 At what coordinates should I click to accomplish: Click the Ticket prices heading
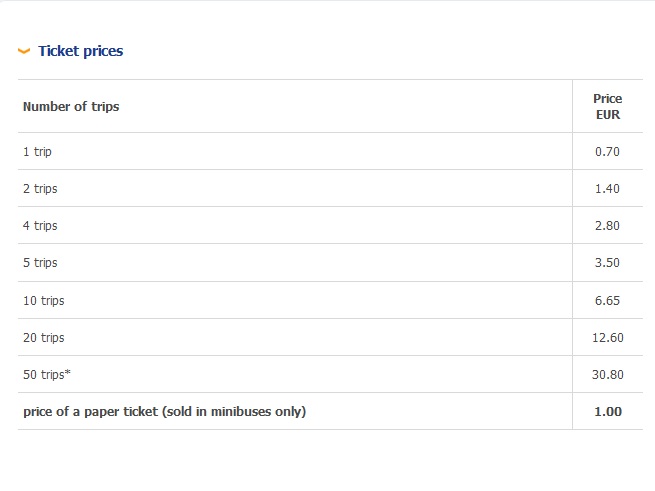click(x=80, y=51)
